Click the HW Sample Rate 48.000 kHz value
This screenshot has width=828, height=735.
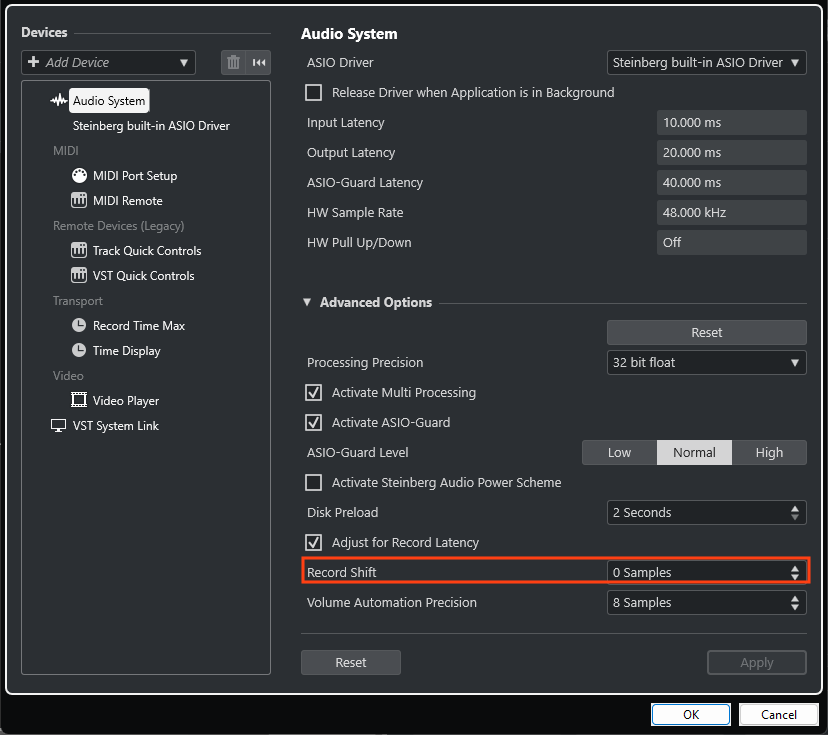tap(731, 213)
